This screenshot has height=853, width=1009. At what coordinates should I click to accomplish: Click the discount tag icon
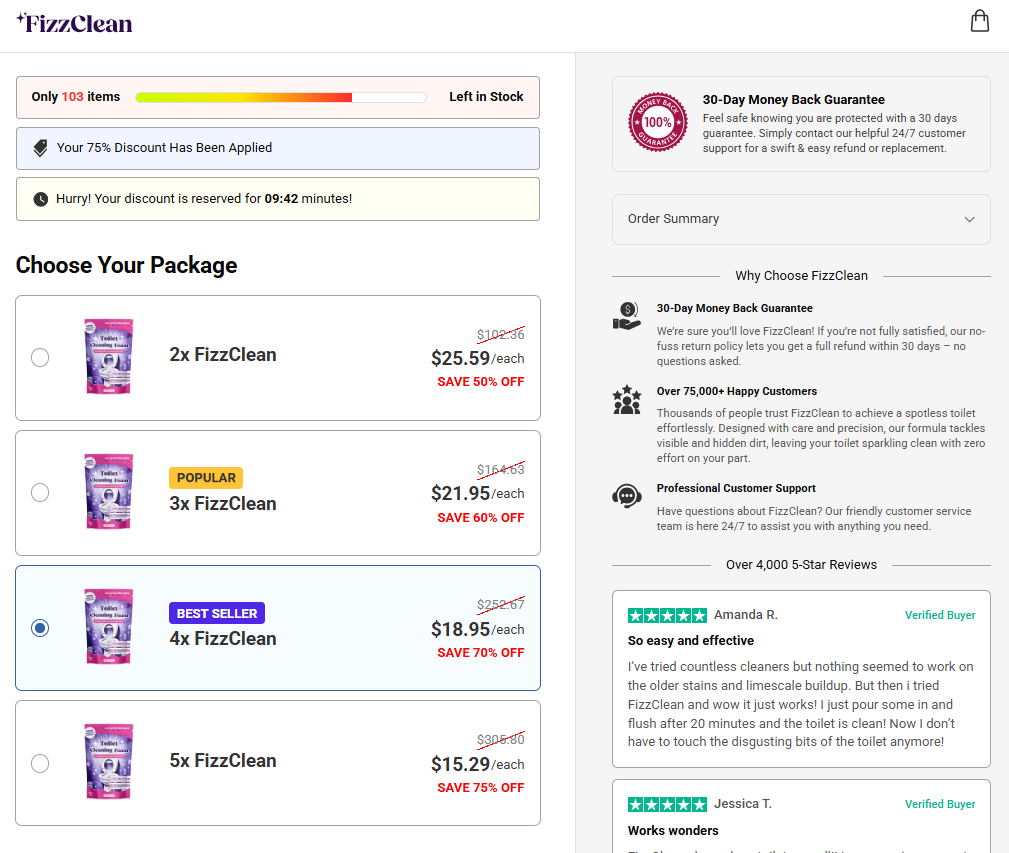click(40, 148)
